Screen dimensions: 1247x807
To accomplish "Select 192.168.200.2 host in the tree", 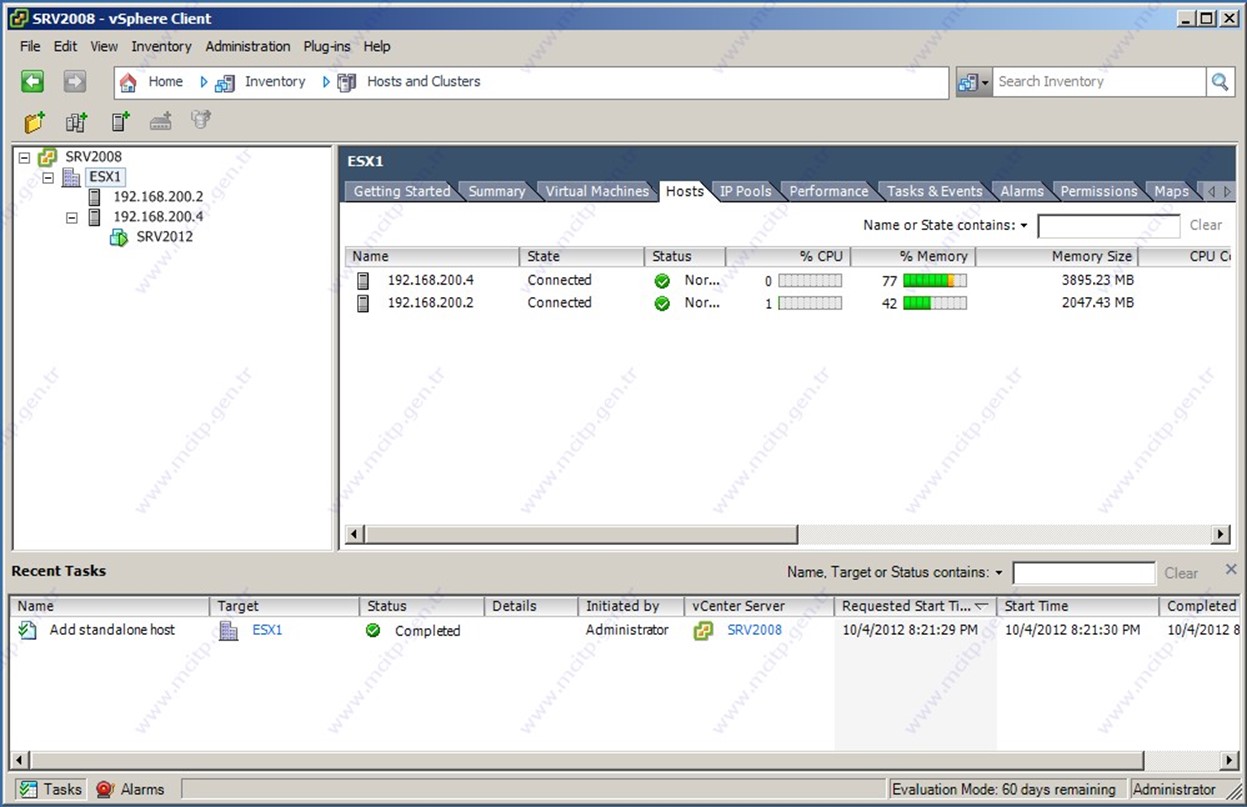I will coord(158,197).
